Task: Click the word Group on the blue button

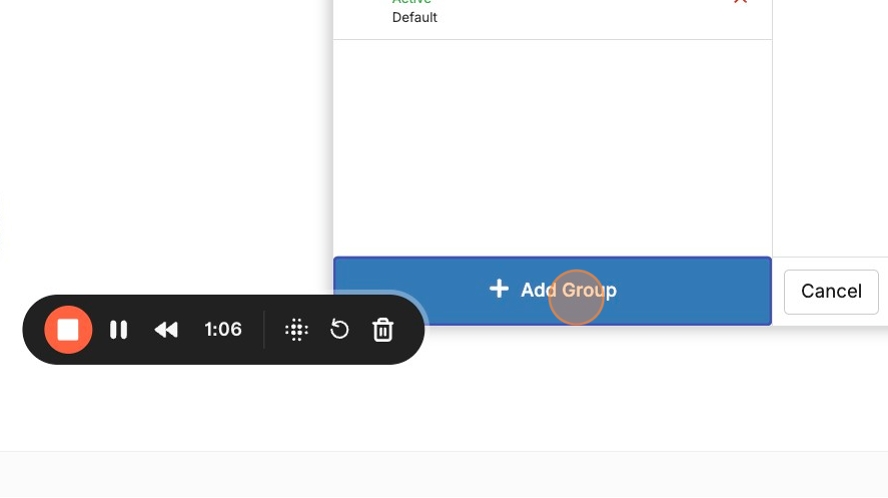Action: click(589, 290)
